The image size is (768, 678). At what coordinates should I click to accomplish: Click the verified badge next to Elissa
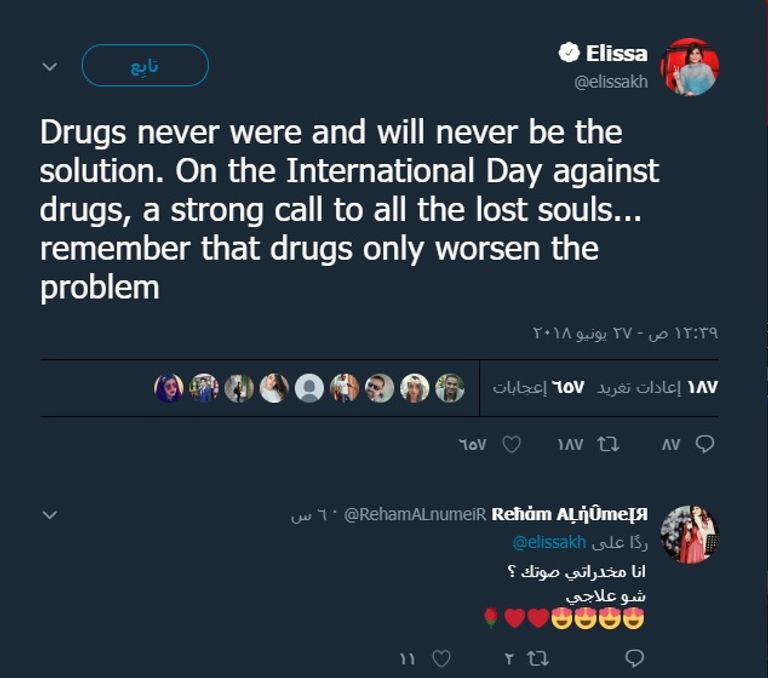[x=569, y=53]
